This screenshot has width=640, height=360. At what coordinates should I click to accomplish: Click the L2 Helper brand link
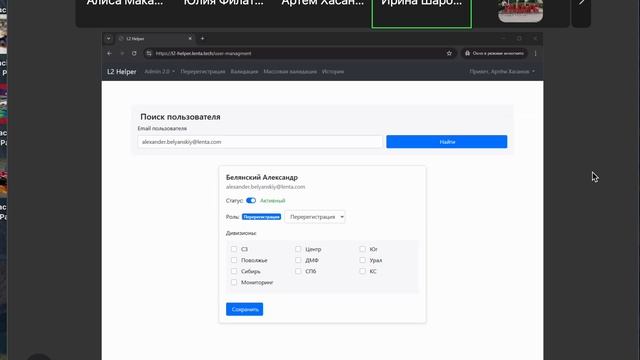(122, 71)
